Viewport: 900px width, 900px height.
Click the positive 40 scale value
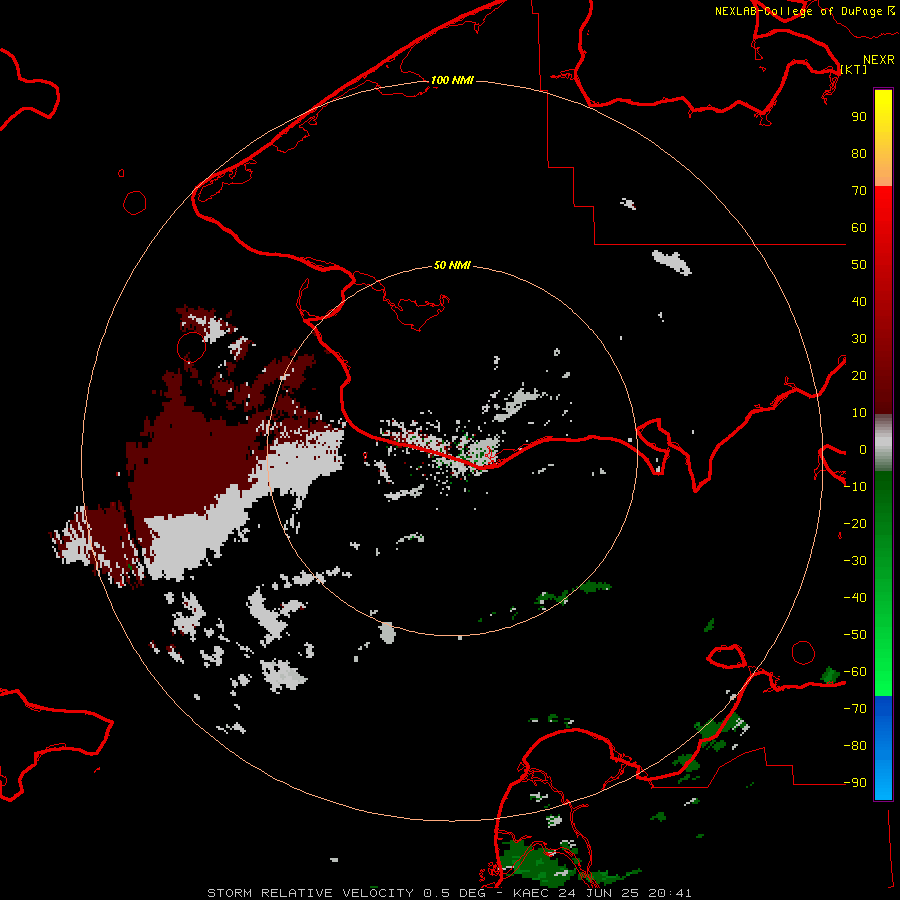point(859,302)
